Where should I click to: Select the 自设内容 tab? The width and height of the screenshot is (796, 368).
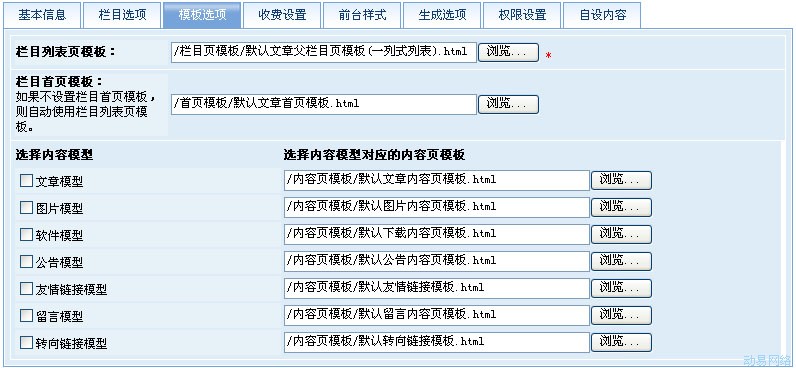tap(602, 15)
